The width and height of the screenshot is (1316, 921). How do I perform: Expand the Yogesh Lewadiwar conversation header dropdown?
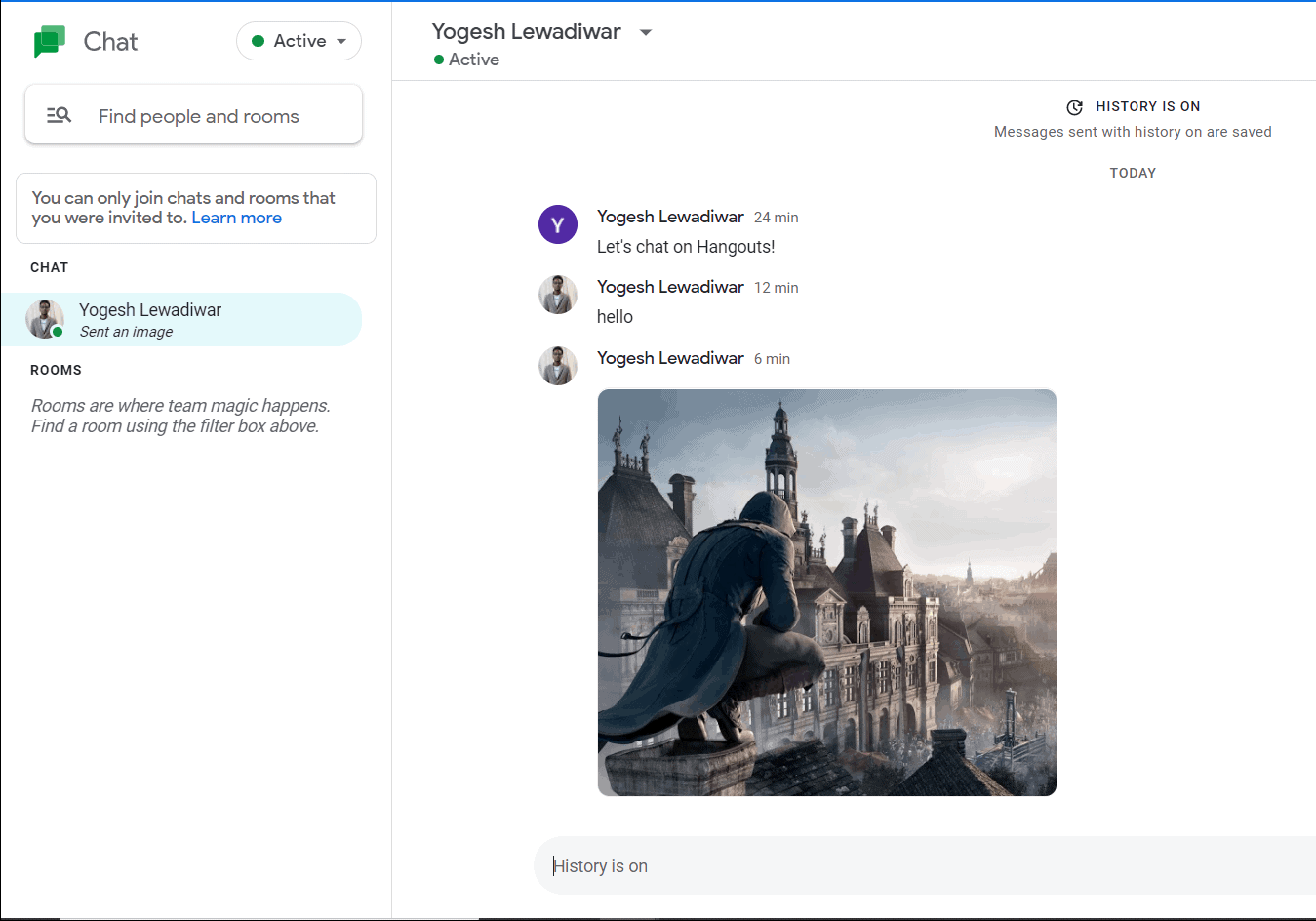pos(646,32)
